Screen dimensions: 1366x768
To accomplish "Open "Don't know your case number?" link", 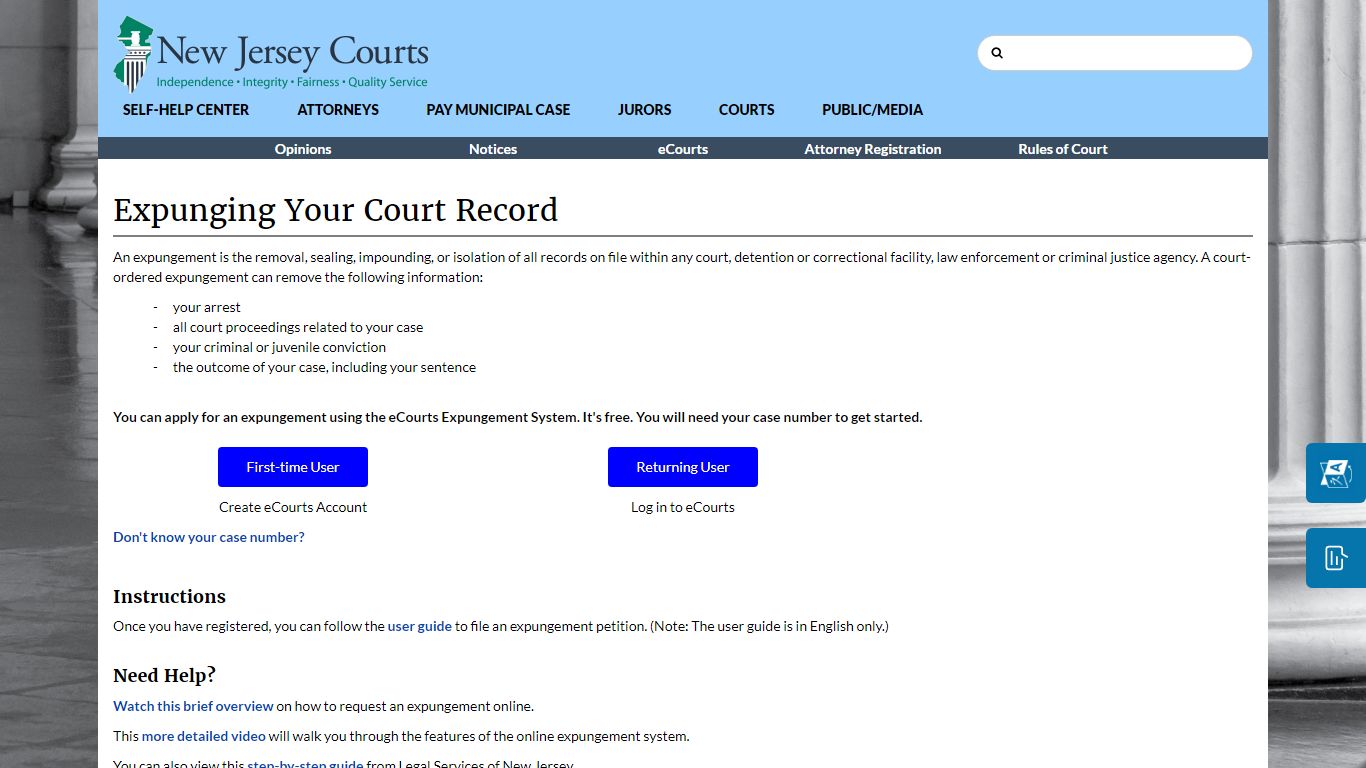I will coord(209,537).
